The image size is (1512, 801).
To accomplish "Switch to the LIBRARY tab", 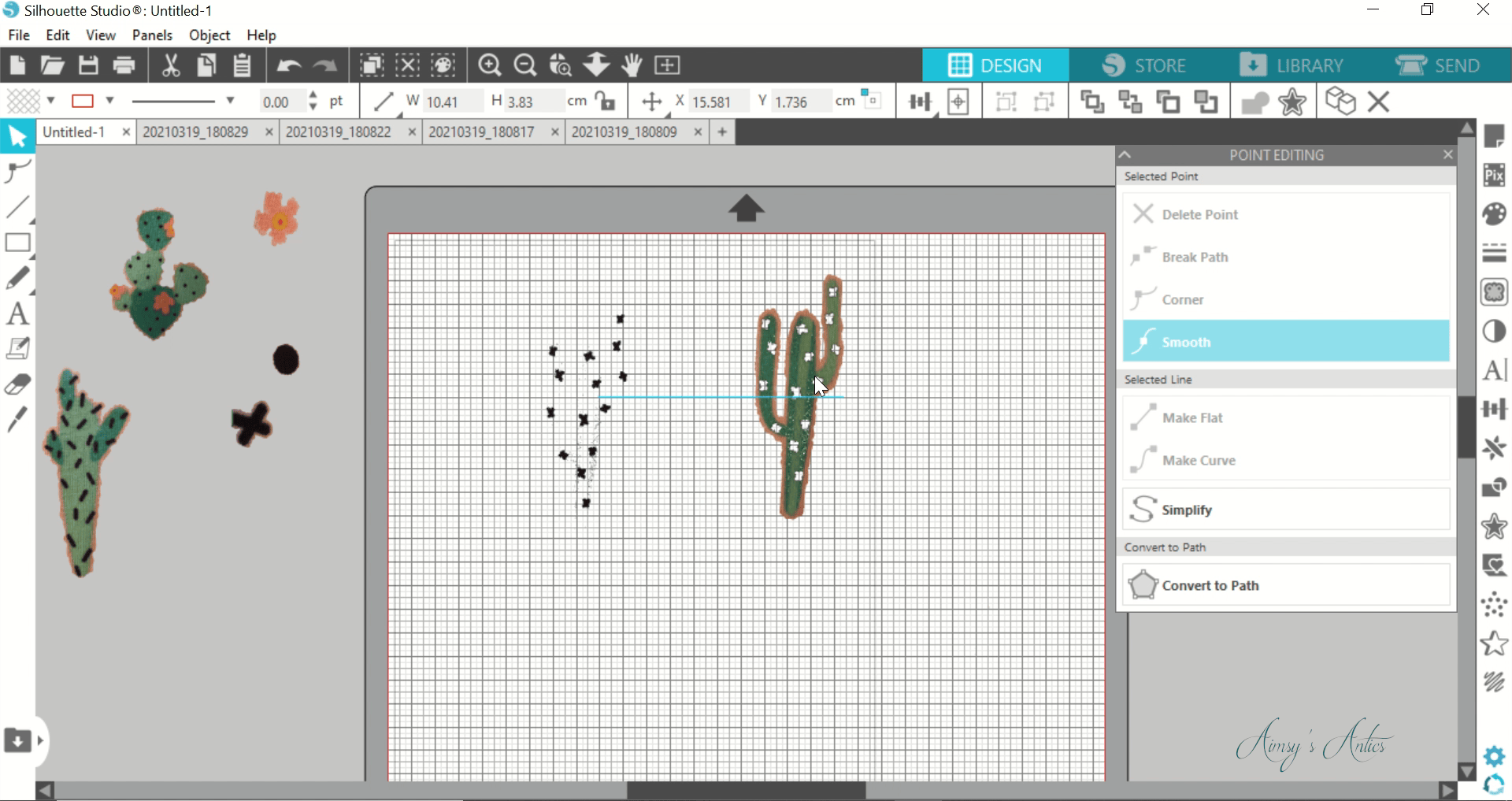I will tap(1291, 65).
